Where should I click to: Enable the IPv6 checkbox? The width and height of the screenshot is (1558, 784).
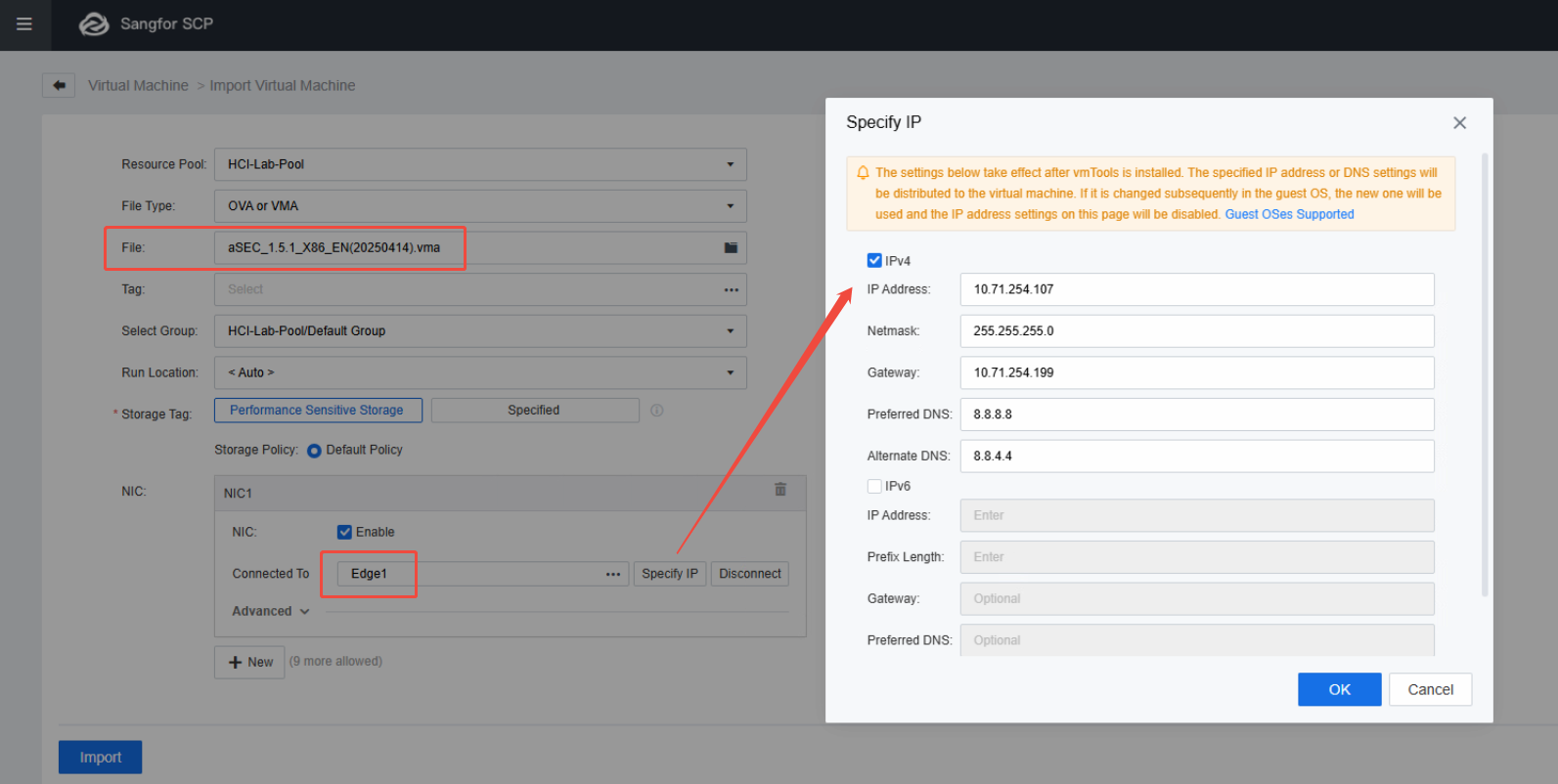tap(874, 486)
